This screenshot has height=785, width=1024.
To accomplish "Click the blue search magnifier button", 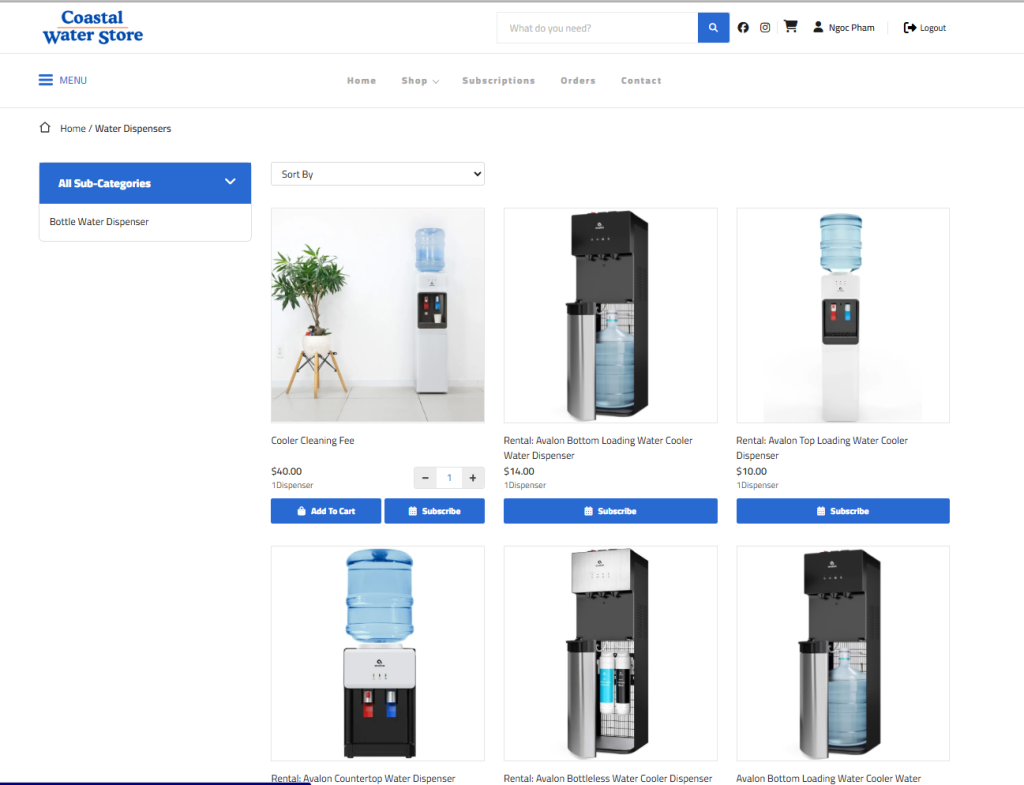I will coord(712,28).
